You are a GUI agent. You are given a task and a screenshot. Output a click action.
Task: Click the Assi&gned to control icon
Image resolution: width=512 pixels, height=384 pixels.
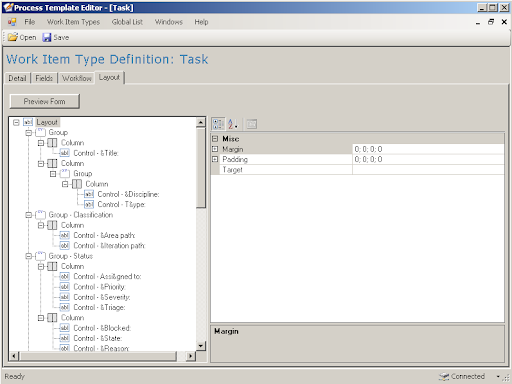(64, 277)
